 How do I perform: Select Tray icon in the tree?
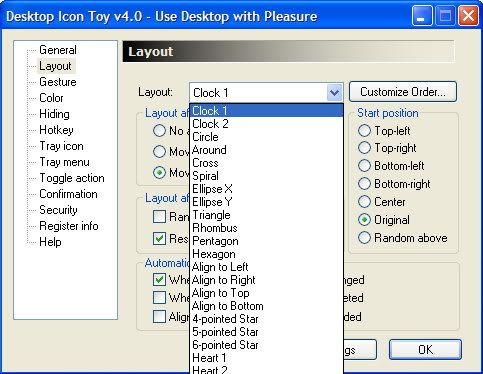[61, 146]
